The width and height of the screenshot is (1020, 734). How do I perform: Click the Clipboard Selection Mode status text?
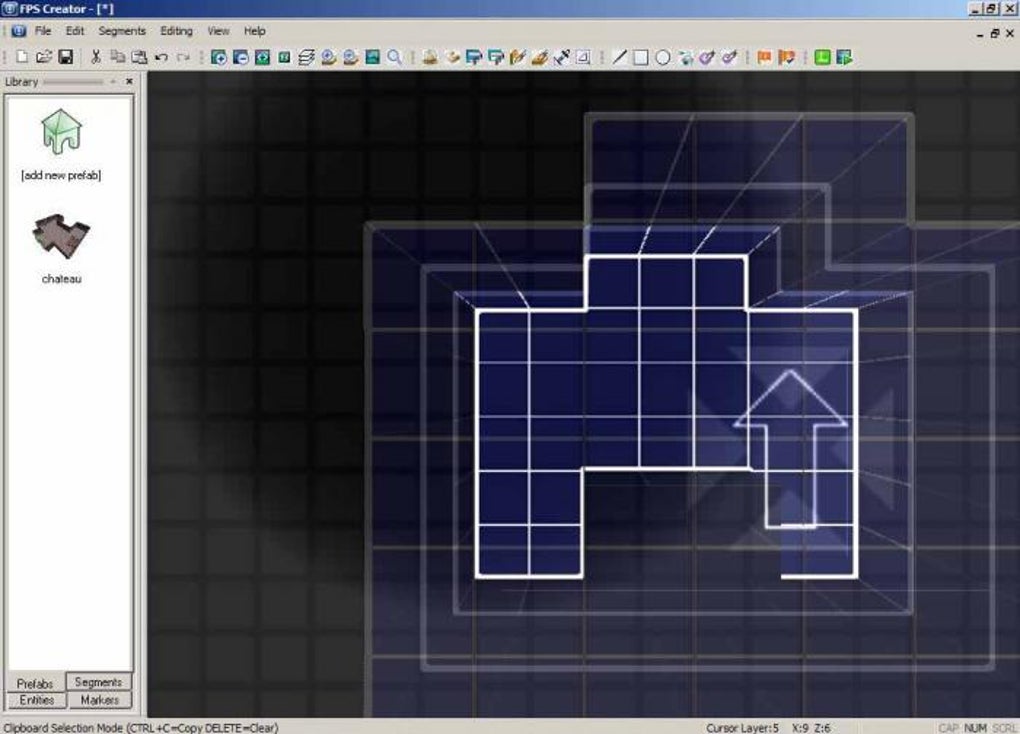141,727
